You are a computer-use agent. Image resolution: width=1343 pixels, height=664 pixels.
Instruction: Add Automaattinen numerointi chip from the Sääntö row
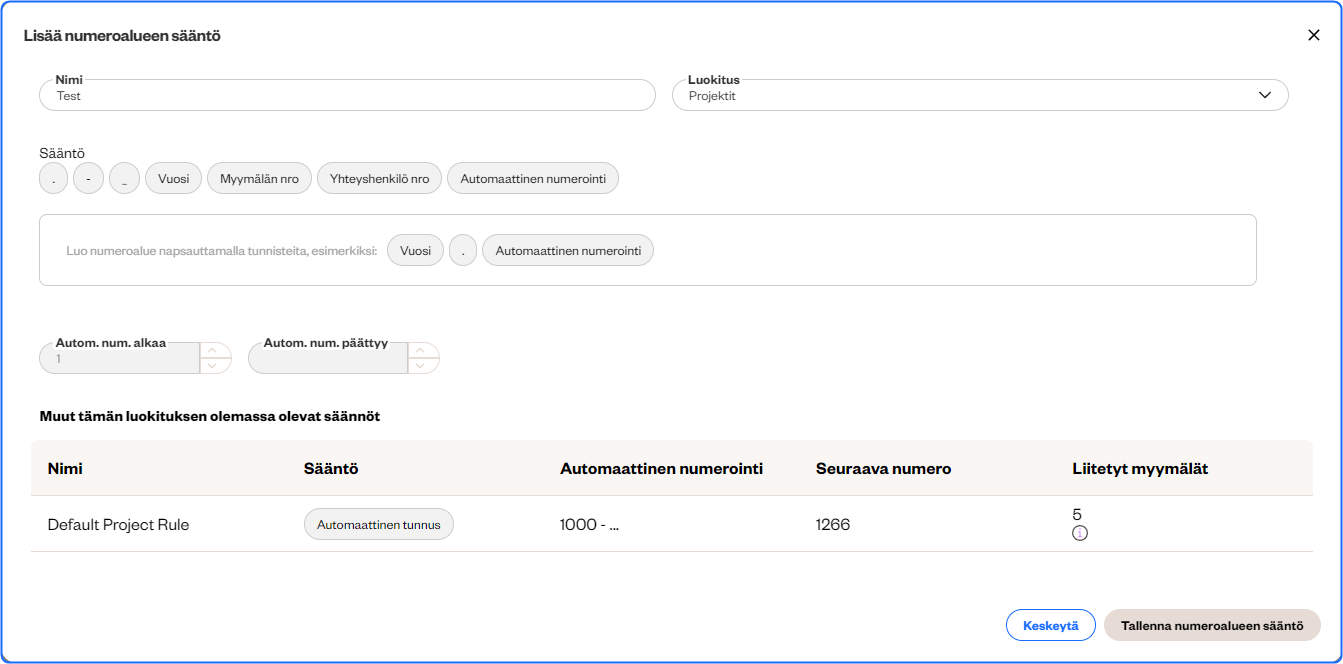point(533,179)
